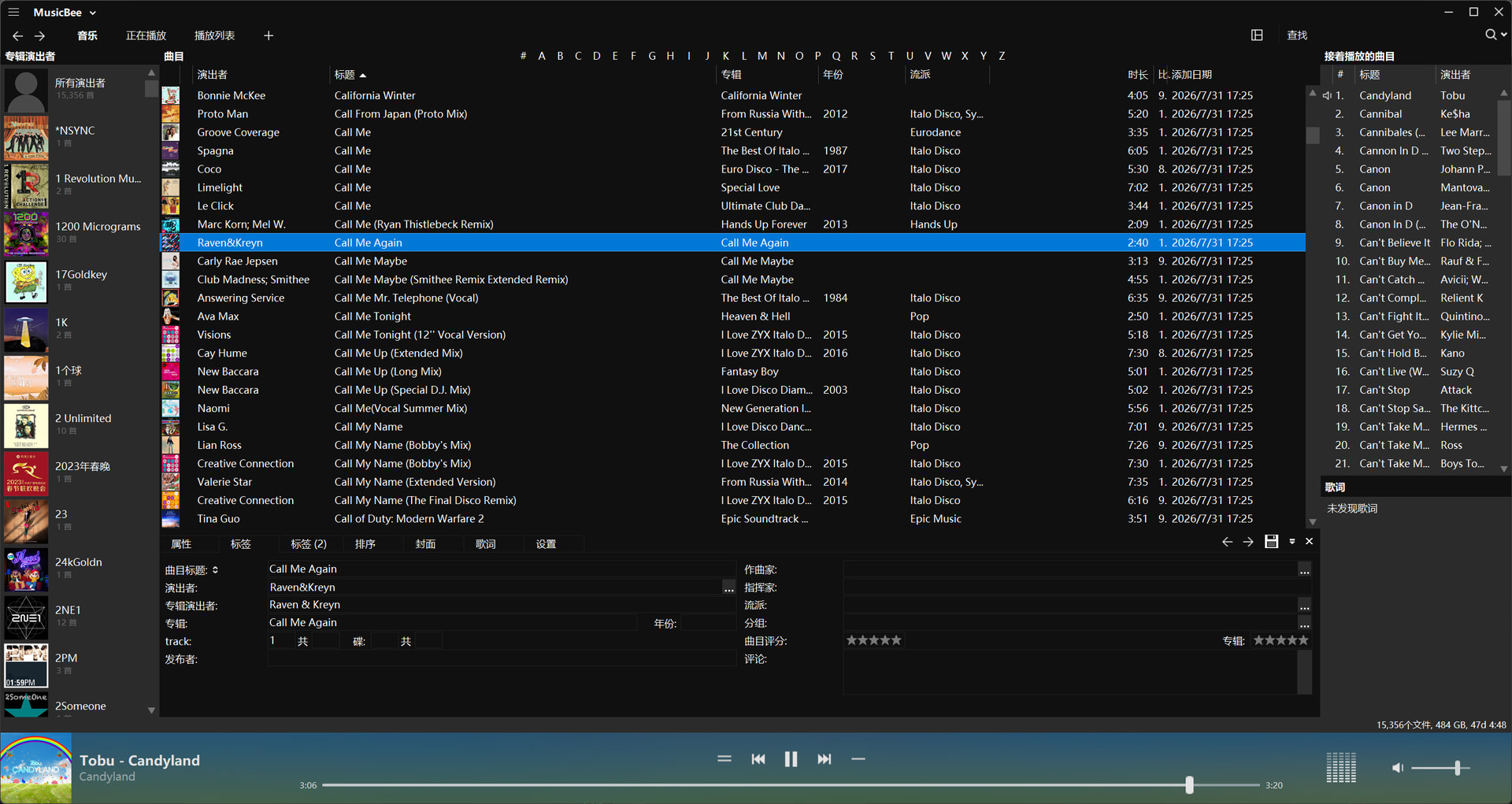This screenshot has width=1512, height=804.
Task: Close the tag editor panel
Action: tap(1309, 541)
